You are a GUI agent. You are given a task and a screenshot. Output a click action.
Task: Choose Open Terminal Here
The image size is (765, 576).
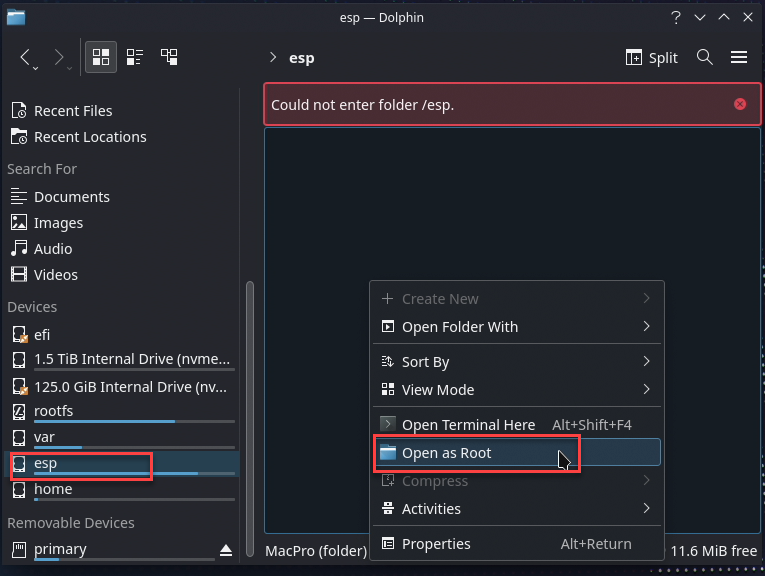517,424
